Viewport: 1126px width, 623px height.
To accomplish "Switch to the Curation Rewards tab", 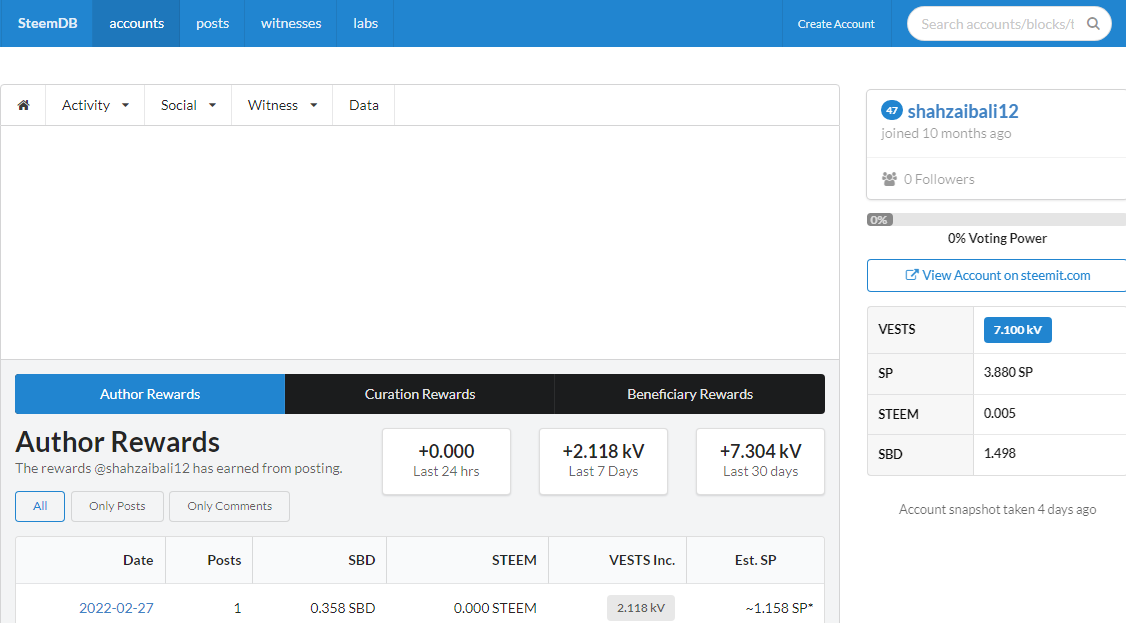I will click(x=420, y=394).
